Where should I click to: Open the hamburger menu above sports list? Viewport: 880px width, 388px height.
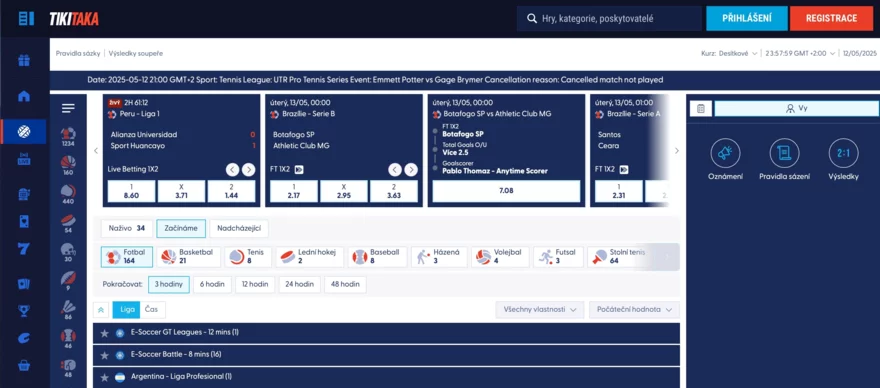[x=68, y=108]
